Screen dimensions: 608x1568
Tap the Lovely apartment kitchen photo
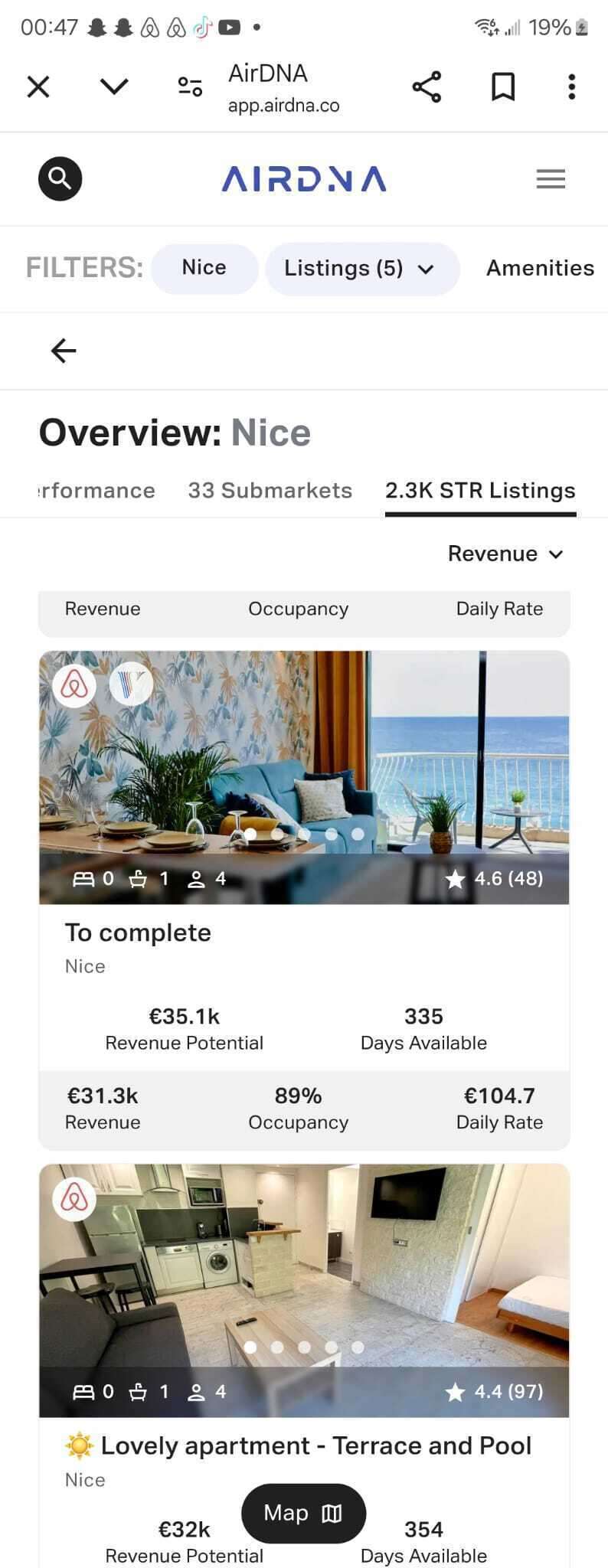304,1271
